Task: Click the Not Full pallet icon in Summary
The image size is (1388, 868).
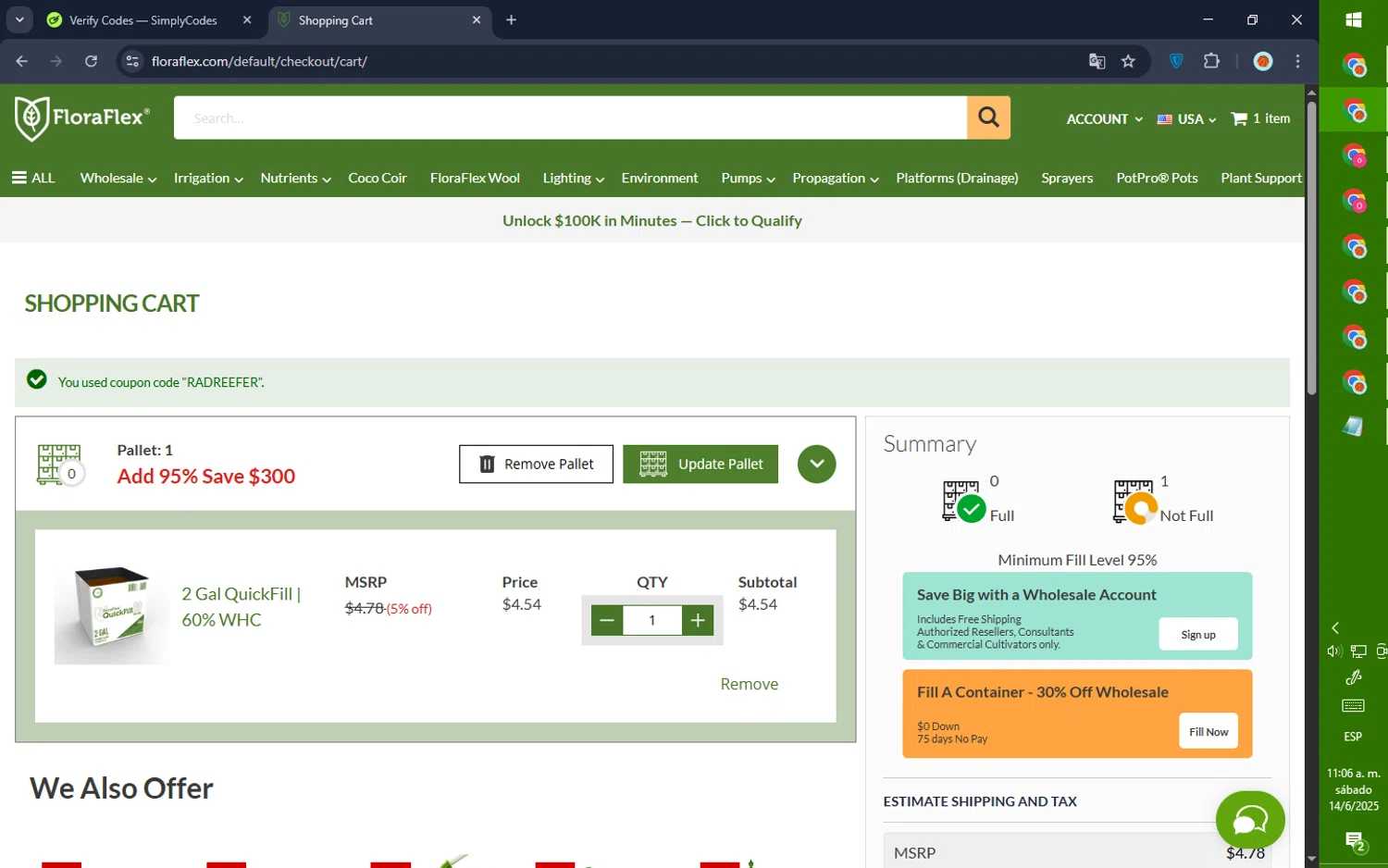Action: [x=1134, y=501]
